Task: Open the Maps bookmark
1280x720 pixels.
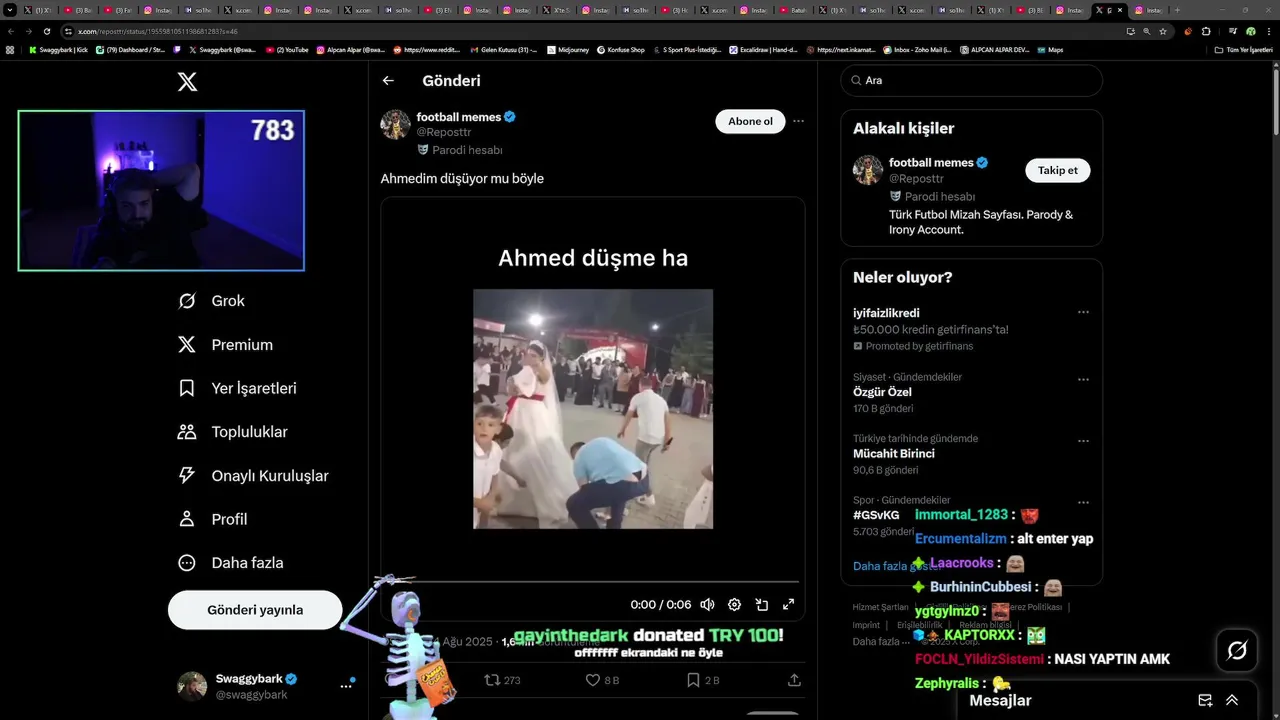Action: 1051,49
